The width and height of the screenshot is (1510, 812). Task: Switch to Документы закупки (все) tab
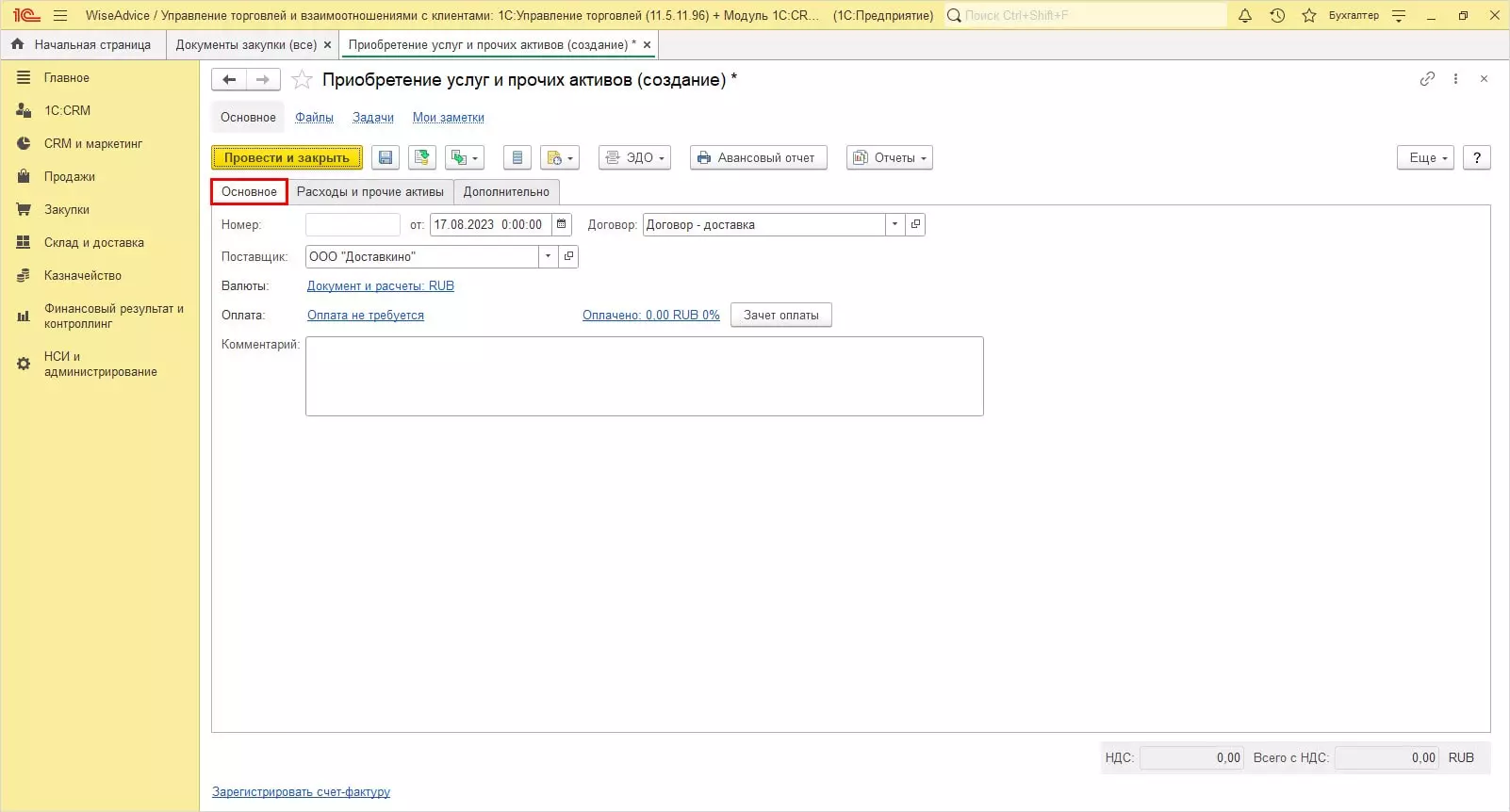click(x=246, y=44)
